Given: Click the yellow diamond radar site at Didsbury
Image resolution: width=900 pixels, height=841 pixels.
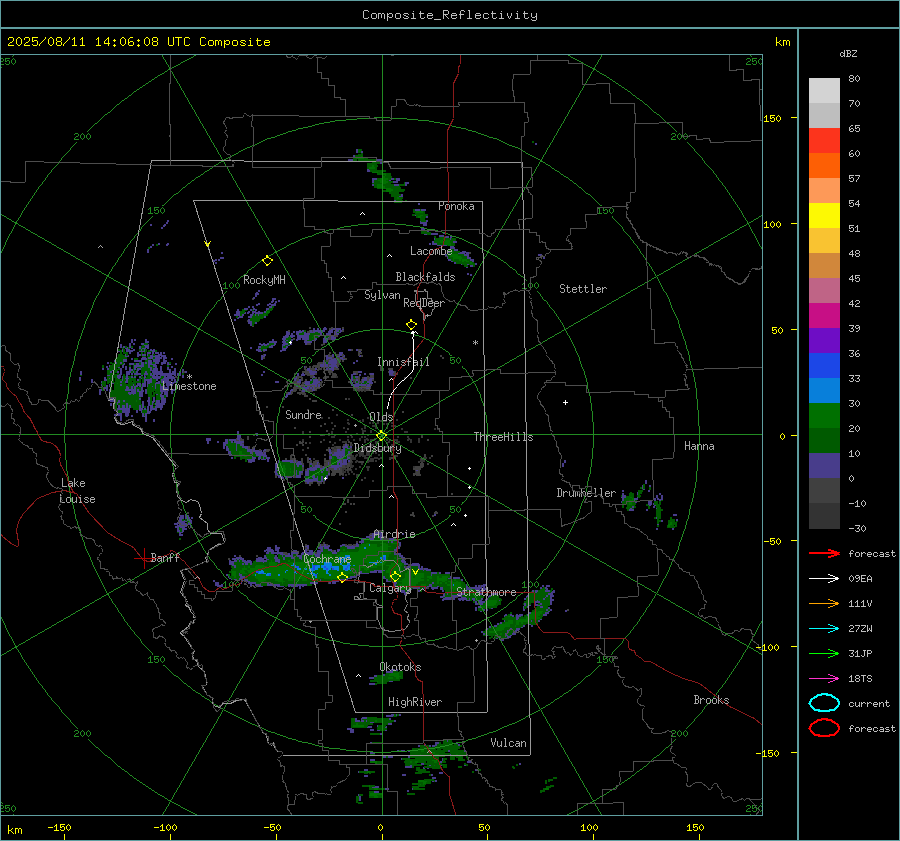Looking at the screenshot, I should tap(381, 436).
